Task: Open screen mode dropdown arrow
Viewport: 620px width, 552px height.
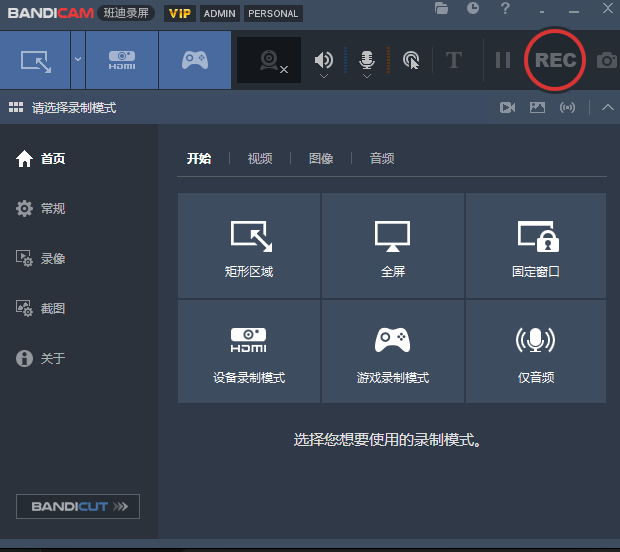Action: (x=78, y=60)
